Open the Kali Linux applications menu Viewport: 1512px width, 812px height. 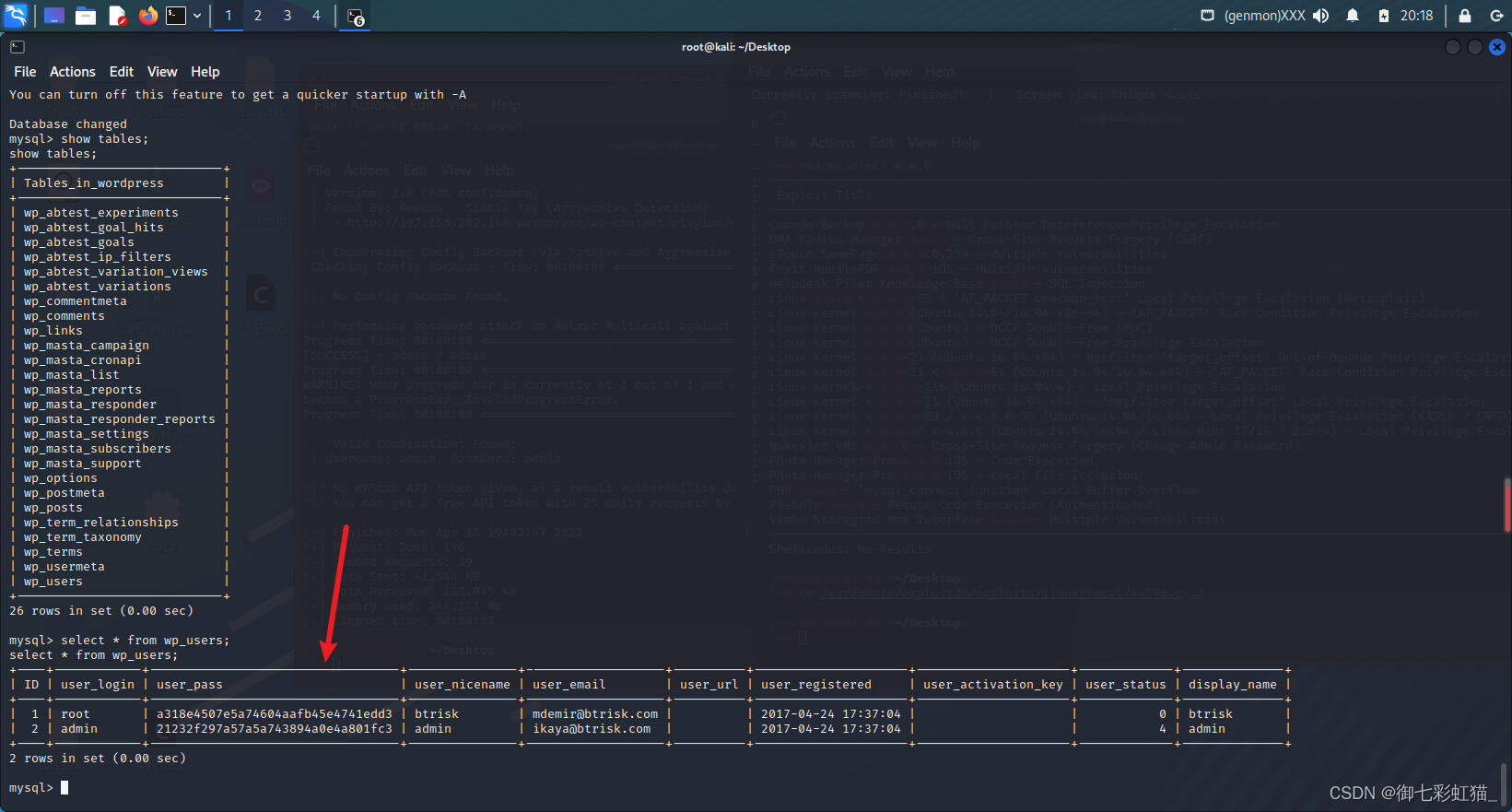[x=16, y=15]
